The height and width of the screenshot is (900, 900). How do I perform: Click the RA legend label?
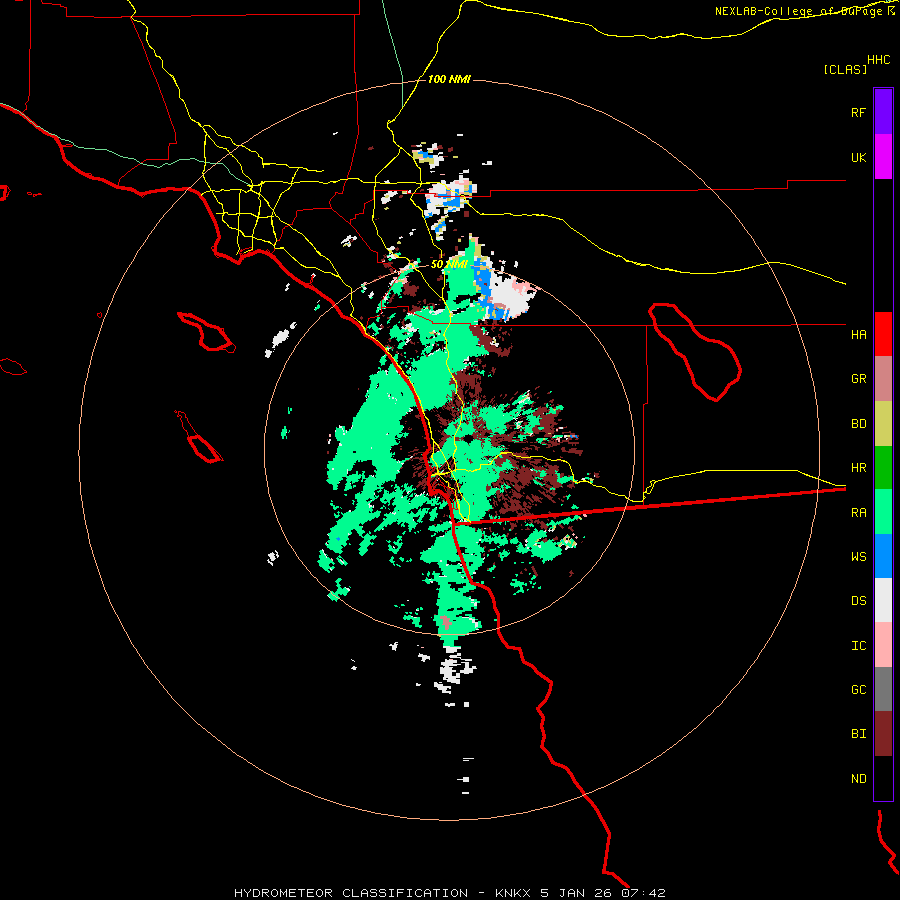pos(858,513)
